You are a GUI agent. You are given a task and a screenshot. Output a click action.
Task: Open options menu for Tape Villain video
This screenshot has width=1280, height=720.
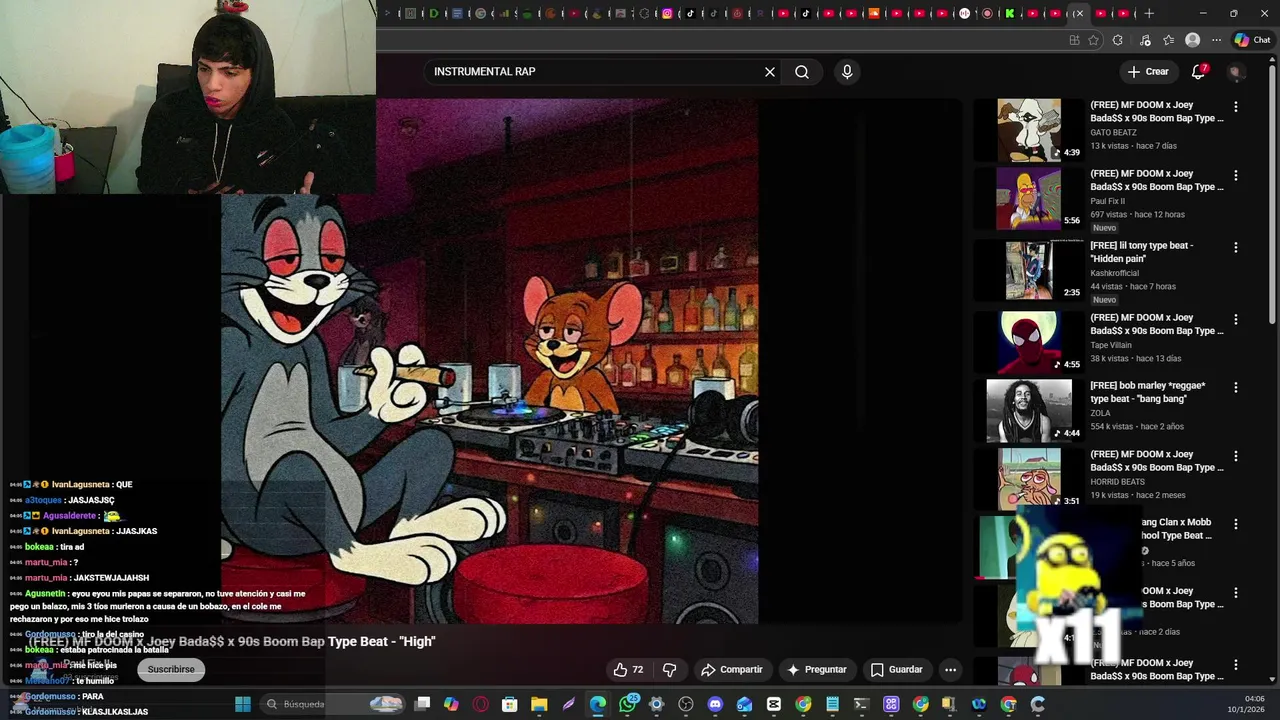click(x=1235, y=319)
